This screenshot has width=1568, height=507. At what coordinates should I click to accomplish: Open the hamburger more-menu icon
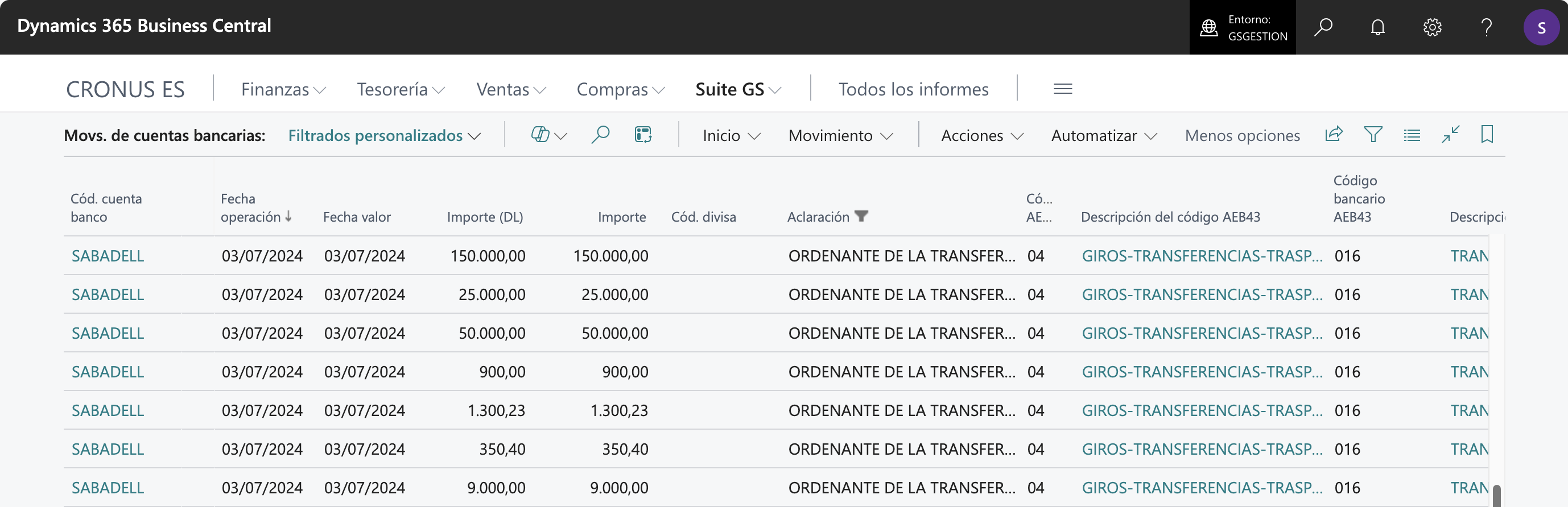tap(1063, 89)
